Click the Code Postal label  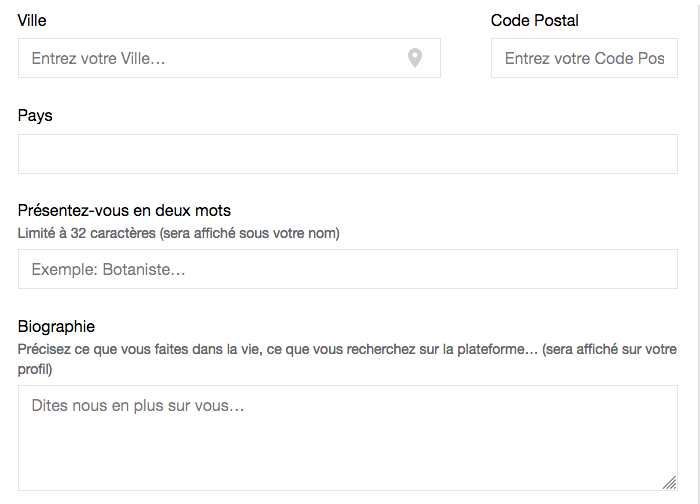(x=534, y=21)
